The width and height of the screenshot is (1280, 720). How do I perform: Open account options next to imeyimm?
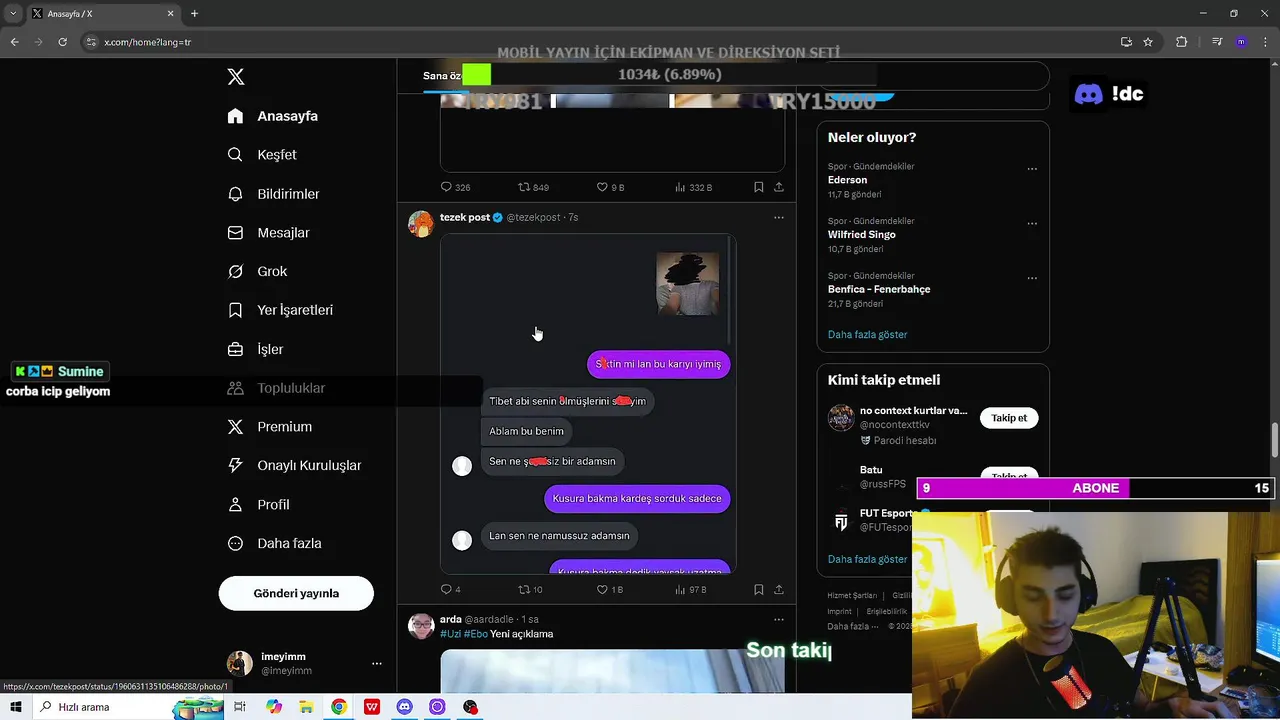tap(377, 663)
